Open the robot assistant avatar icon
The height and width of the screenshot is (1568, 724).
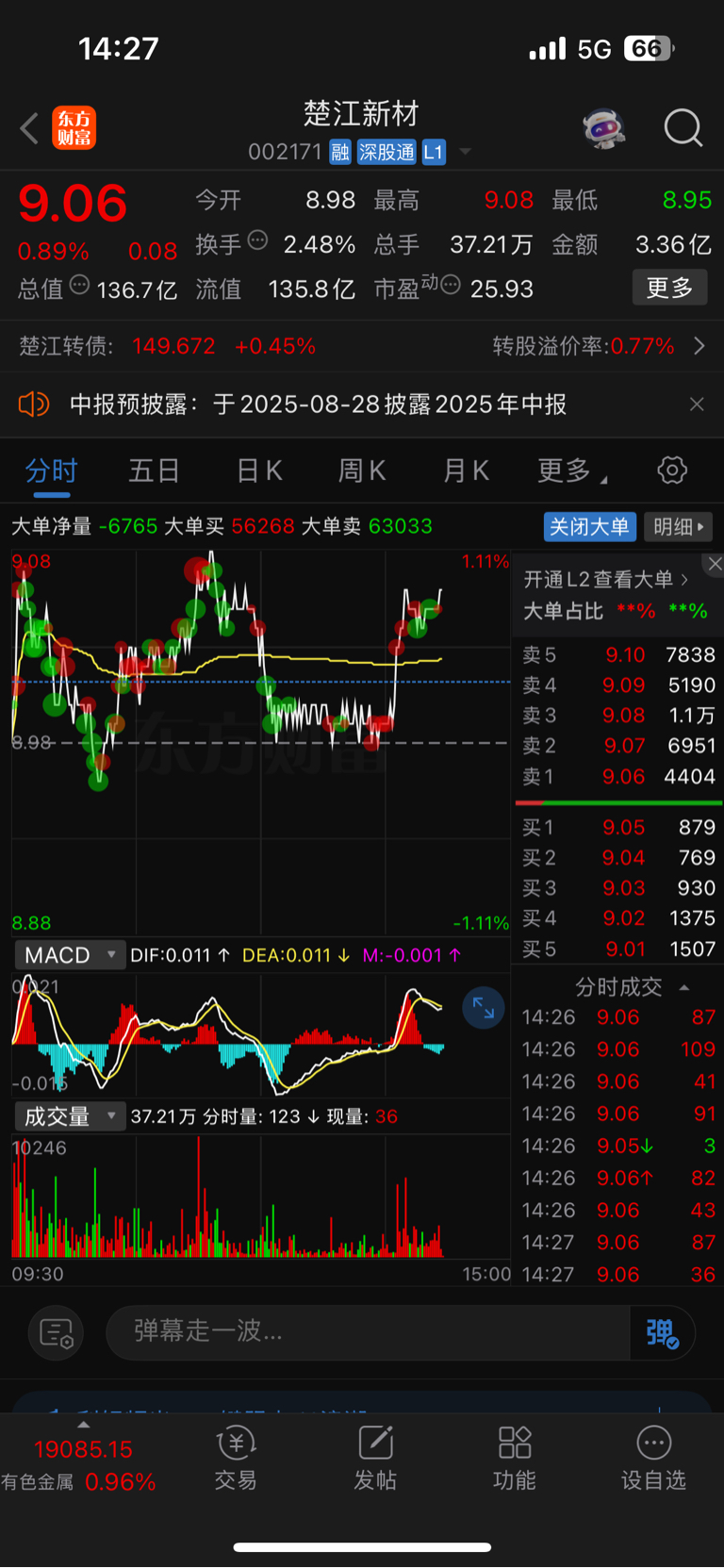click(604, 128)
